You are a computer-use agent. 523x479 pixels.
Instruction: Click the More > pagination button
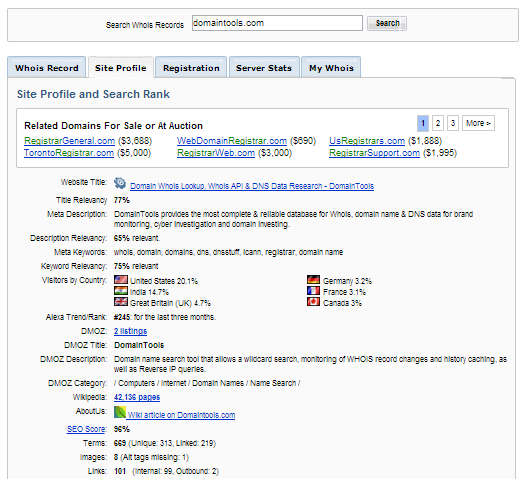click(x=478, y=123)
